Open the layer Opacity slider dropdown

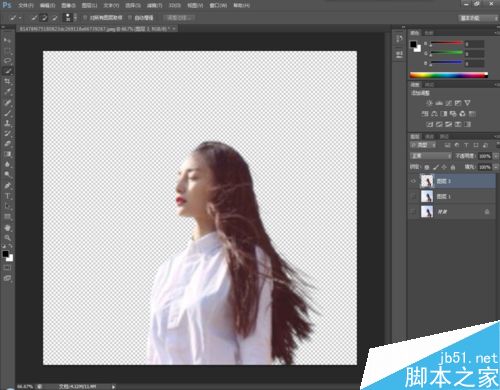(496, 156)
